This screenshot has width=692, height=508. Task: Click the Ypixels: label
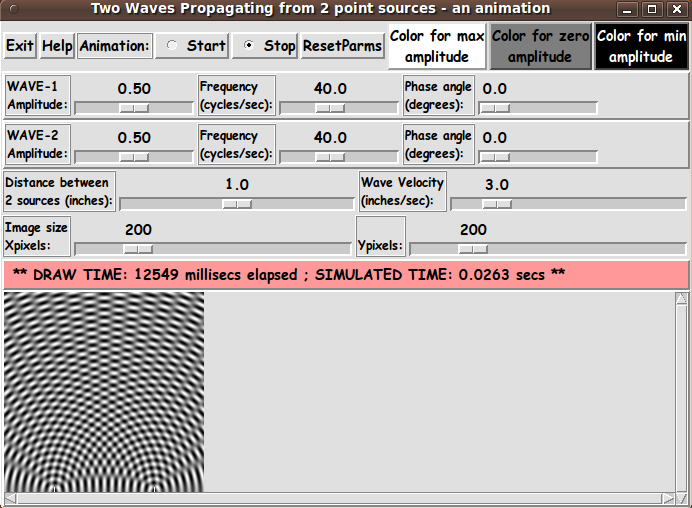[381, 236]
